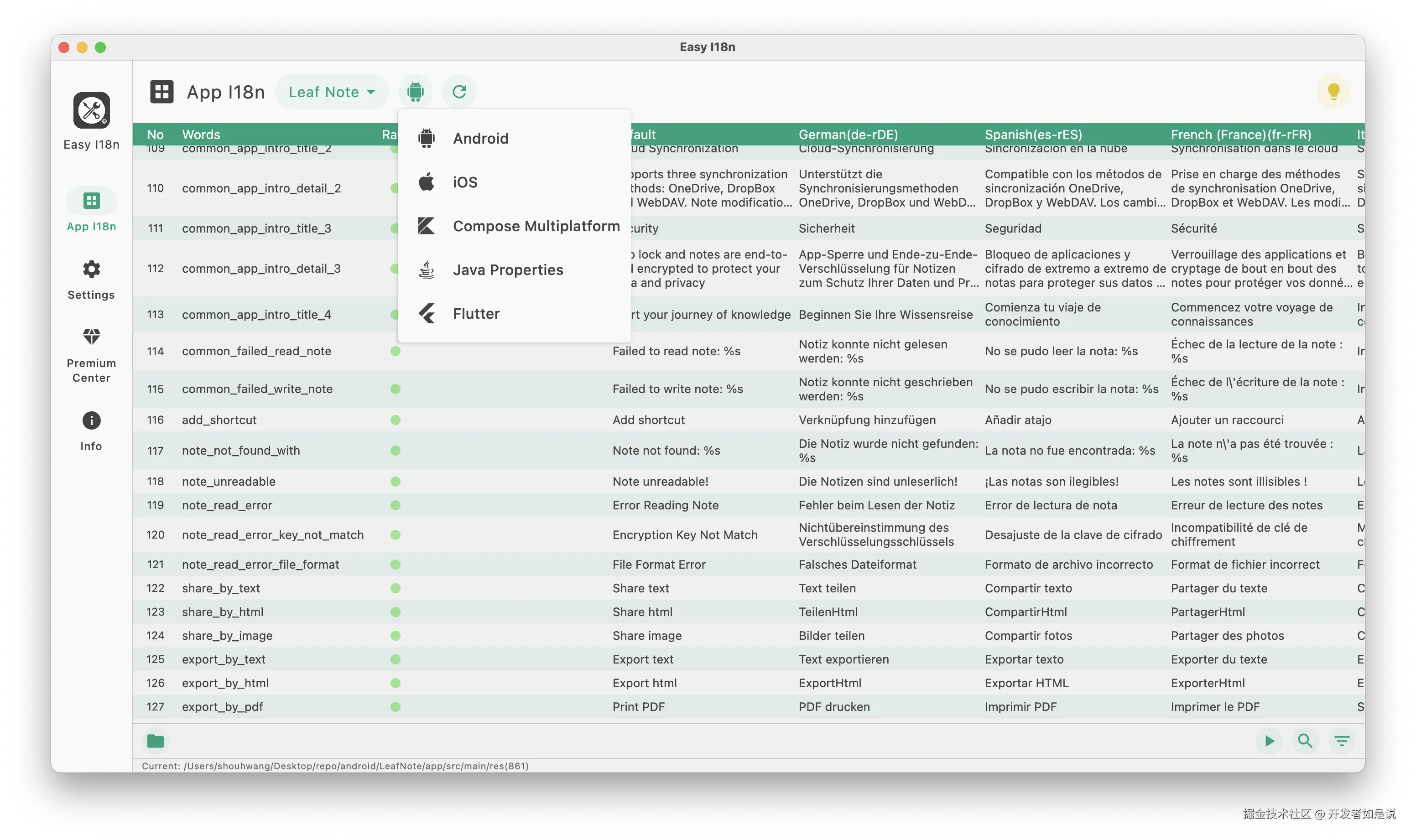1416x840 pixels.
Task: Expand the Leaf Note project dropdown
Action: pyautogui.click(x=332, y=92)
